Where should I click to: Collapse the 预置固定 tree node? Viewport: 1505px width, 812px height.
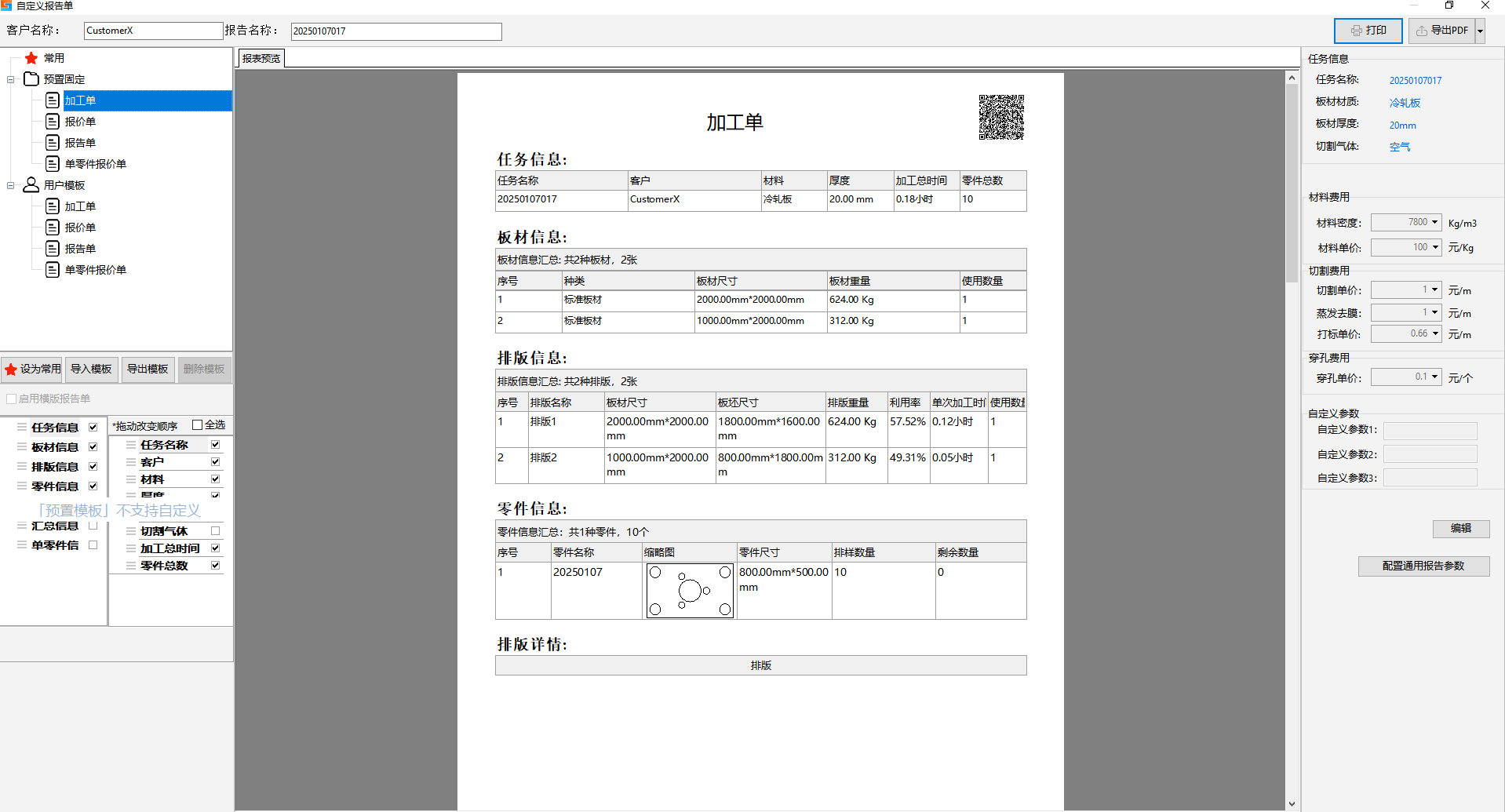coord(11,79)
